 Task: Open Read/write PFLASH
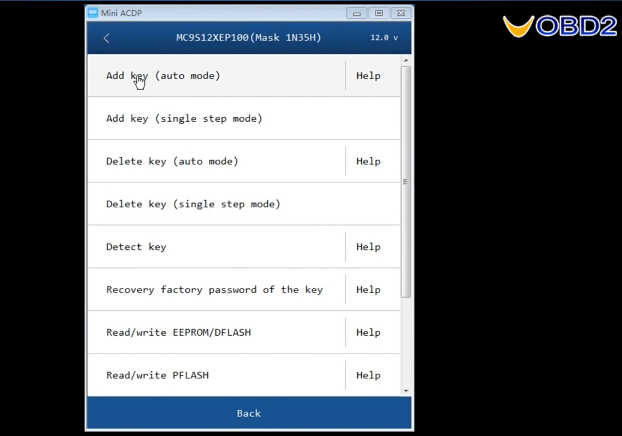pos(157,375)
